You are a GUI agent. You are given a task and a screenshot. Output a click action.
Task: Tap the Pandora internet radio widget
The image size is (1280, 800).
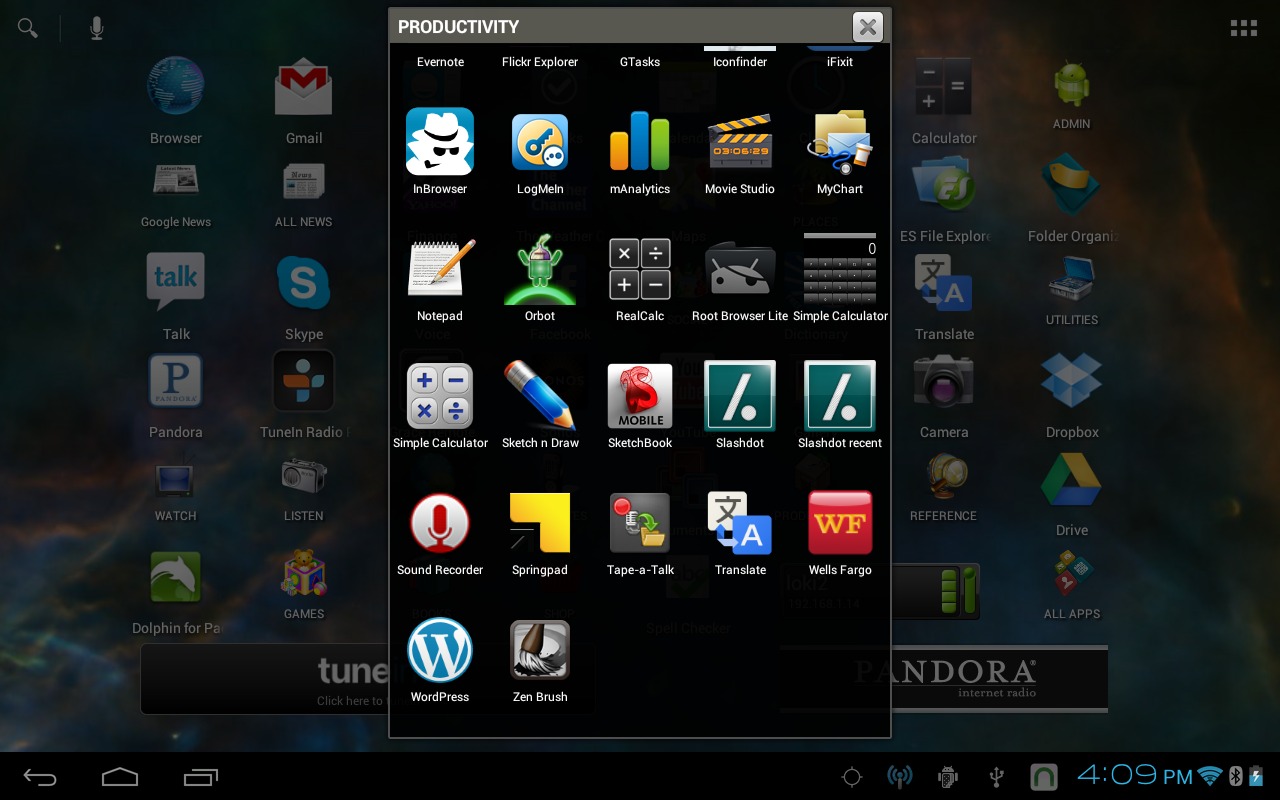pyautogui.click(x=944, y=679)
